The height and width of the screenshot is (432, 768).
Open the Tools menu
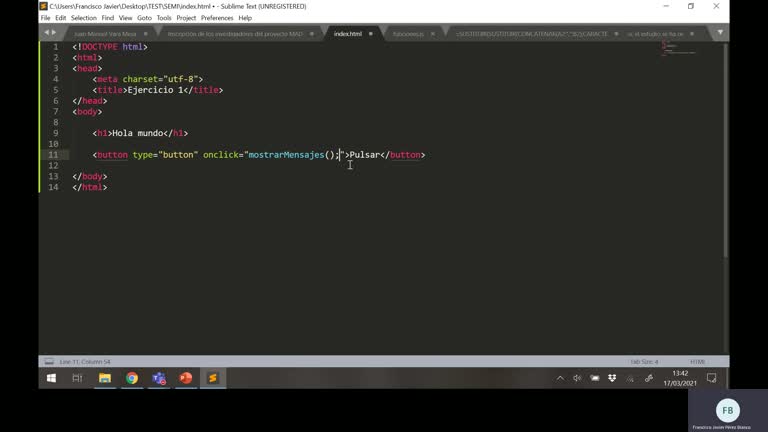164,18
